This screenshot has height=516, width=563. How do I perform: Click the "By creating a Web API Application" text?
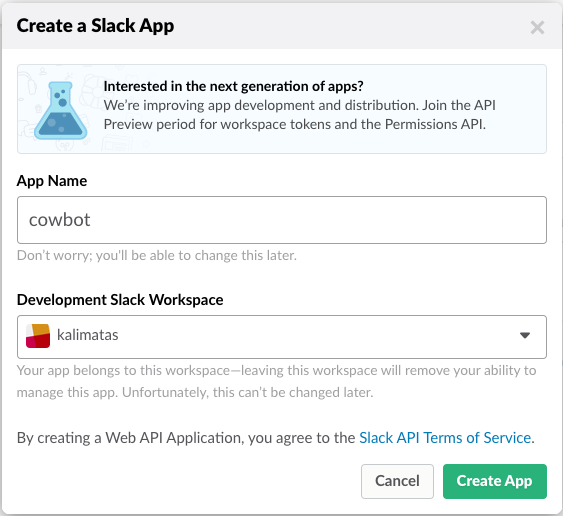(188, 438)
